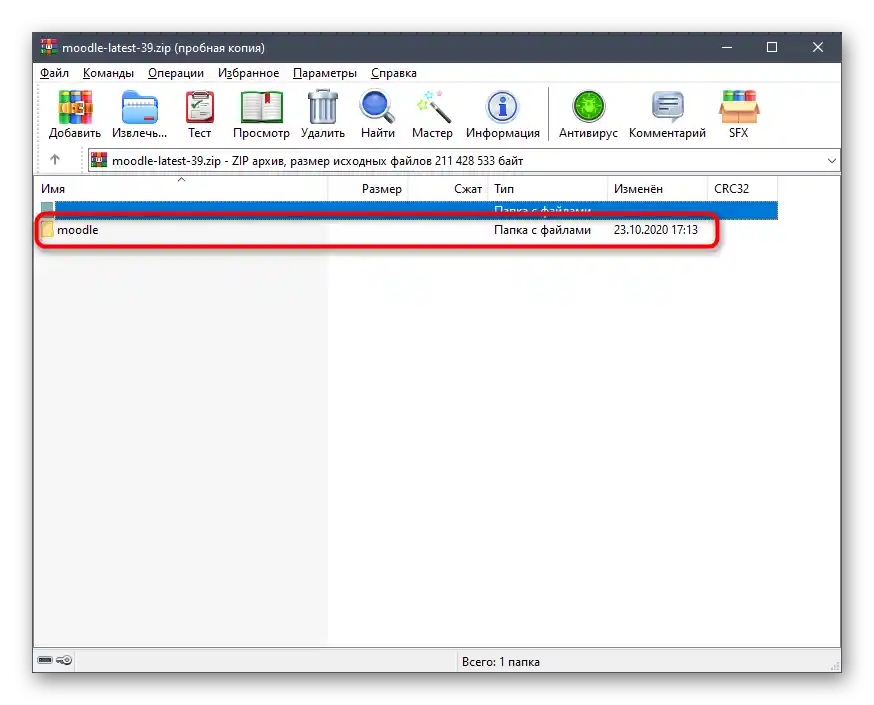
Task: Open the Просмотр (View) book icon
Action: (261, 107)
